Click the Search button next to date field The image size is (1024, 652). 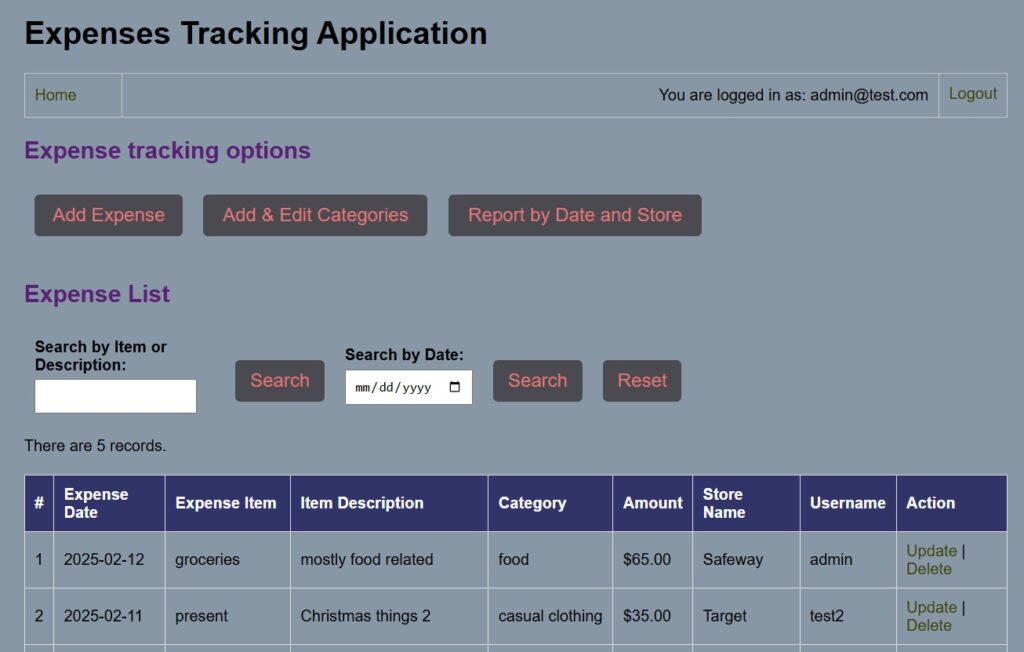(x=537, y=380)
